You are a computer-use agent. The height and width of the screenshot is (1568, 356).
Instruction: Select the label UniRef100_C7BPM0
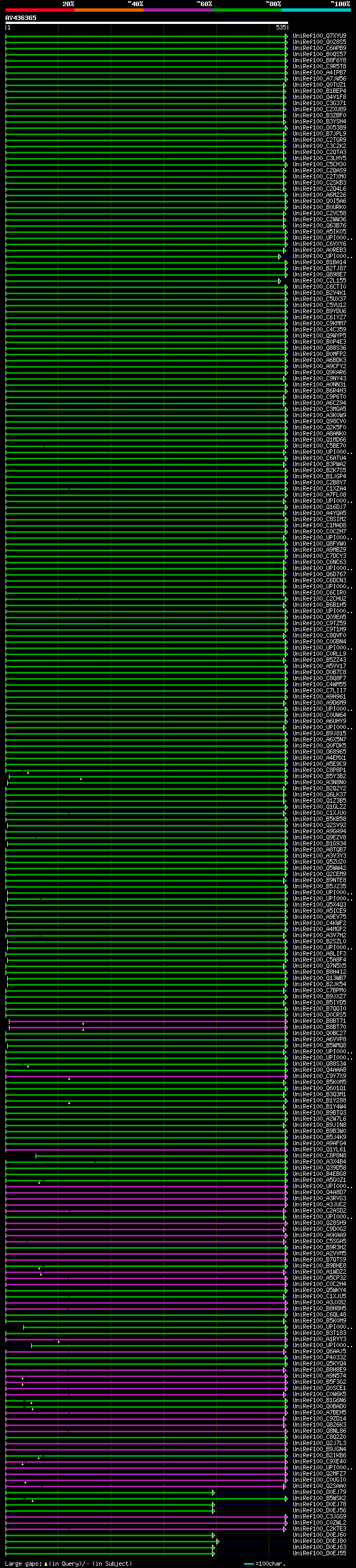click(x=319, y=990)
